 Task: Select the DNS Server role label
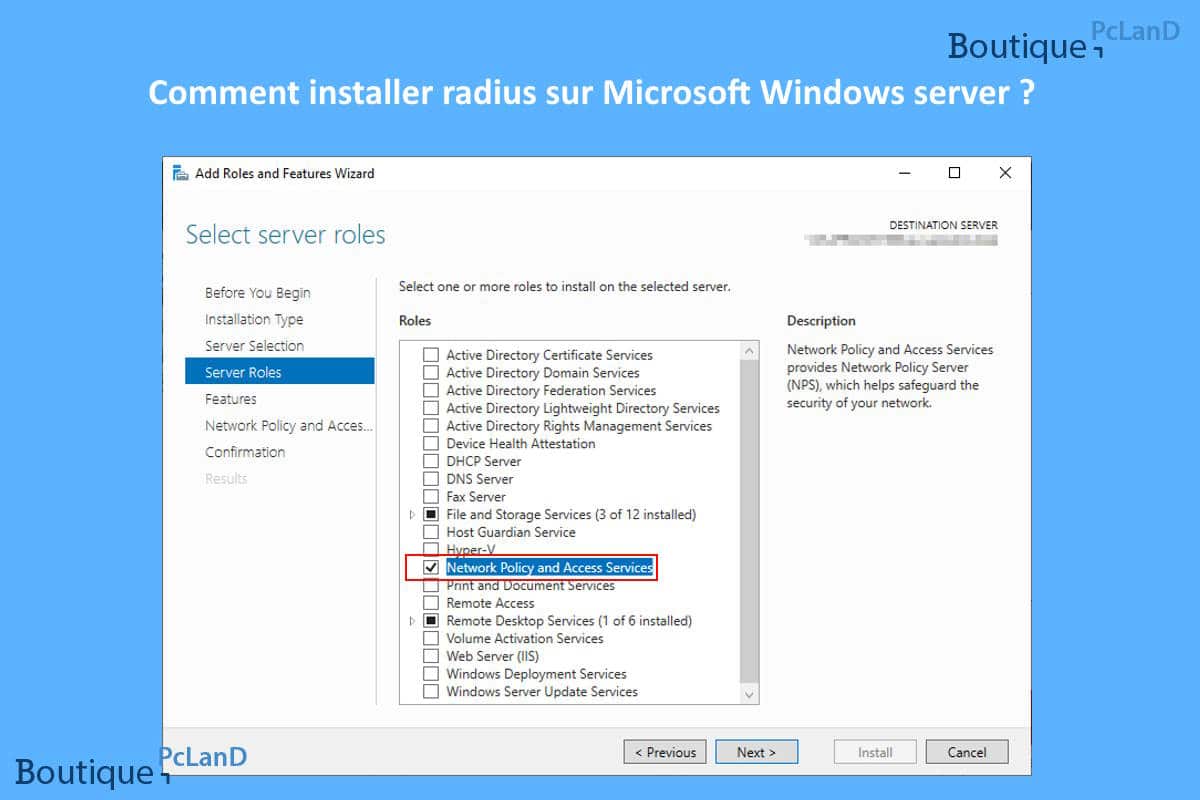pyautogui.click(x=479, y=479)
